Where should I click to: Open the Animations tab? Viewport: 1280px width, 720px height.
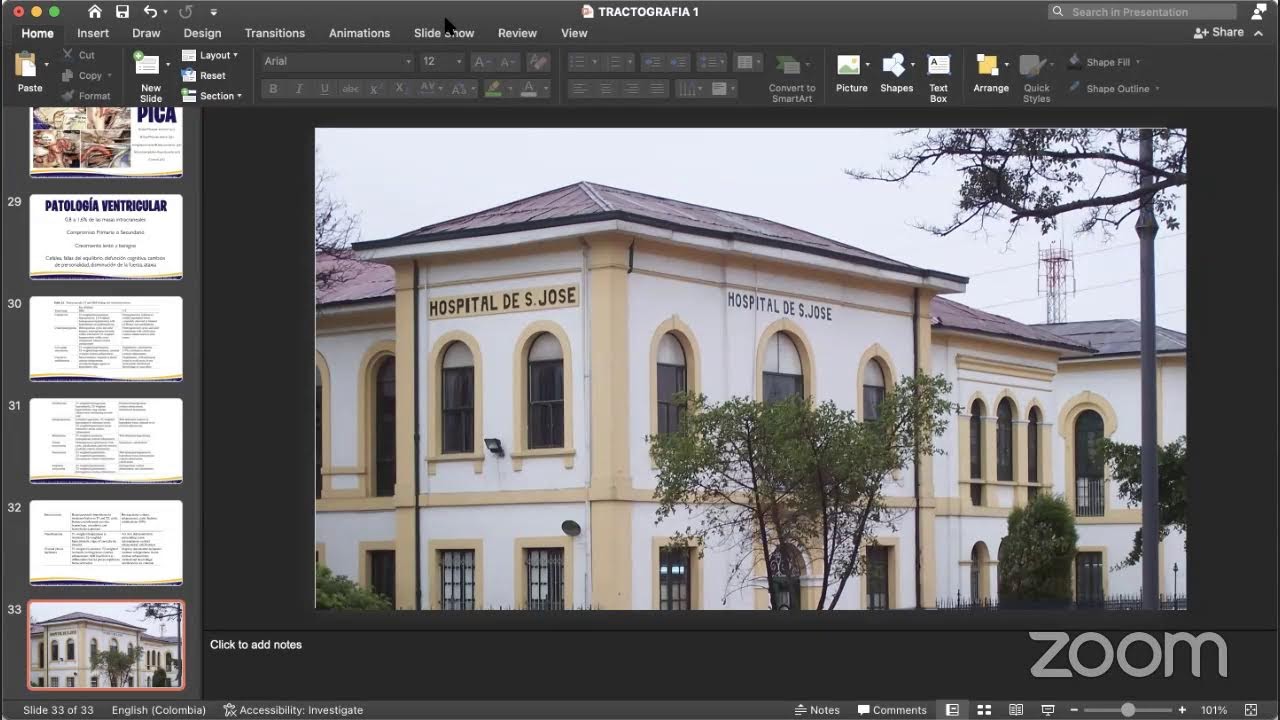(x=359, y=33)
